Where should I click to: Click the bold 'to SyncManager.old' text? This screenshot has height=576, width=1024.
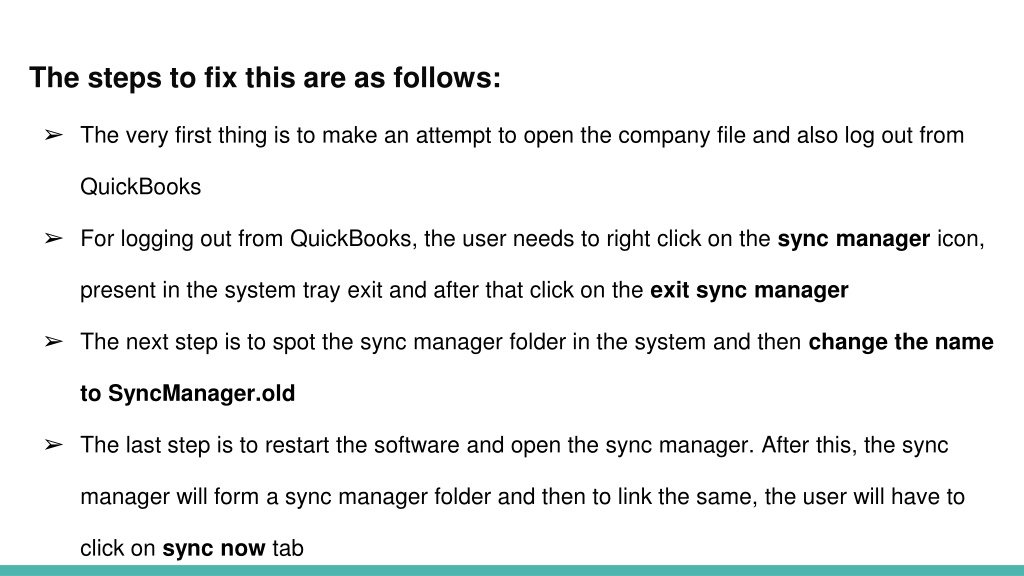click(187, 394)
